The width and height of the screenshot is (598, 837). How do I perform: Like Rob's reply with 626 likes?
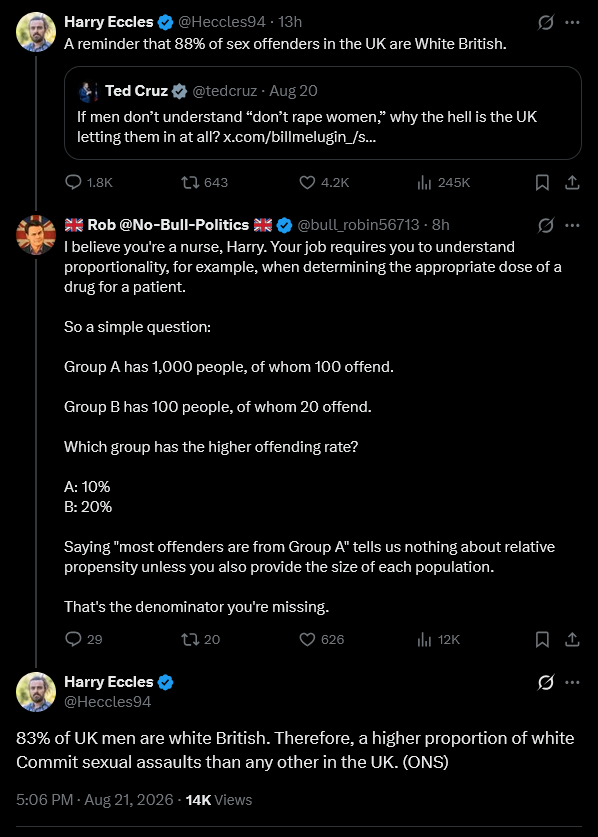coord(321,639)
